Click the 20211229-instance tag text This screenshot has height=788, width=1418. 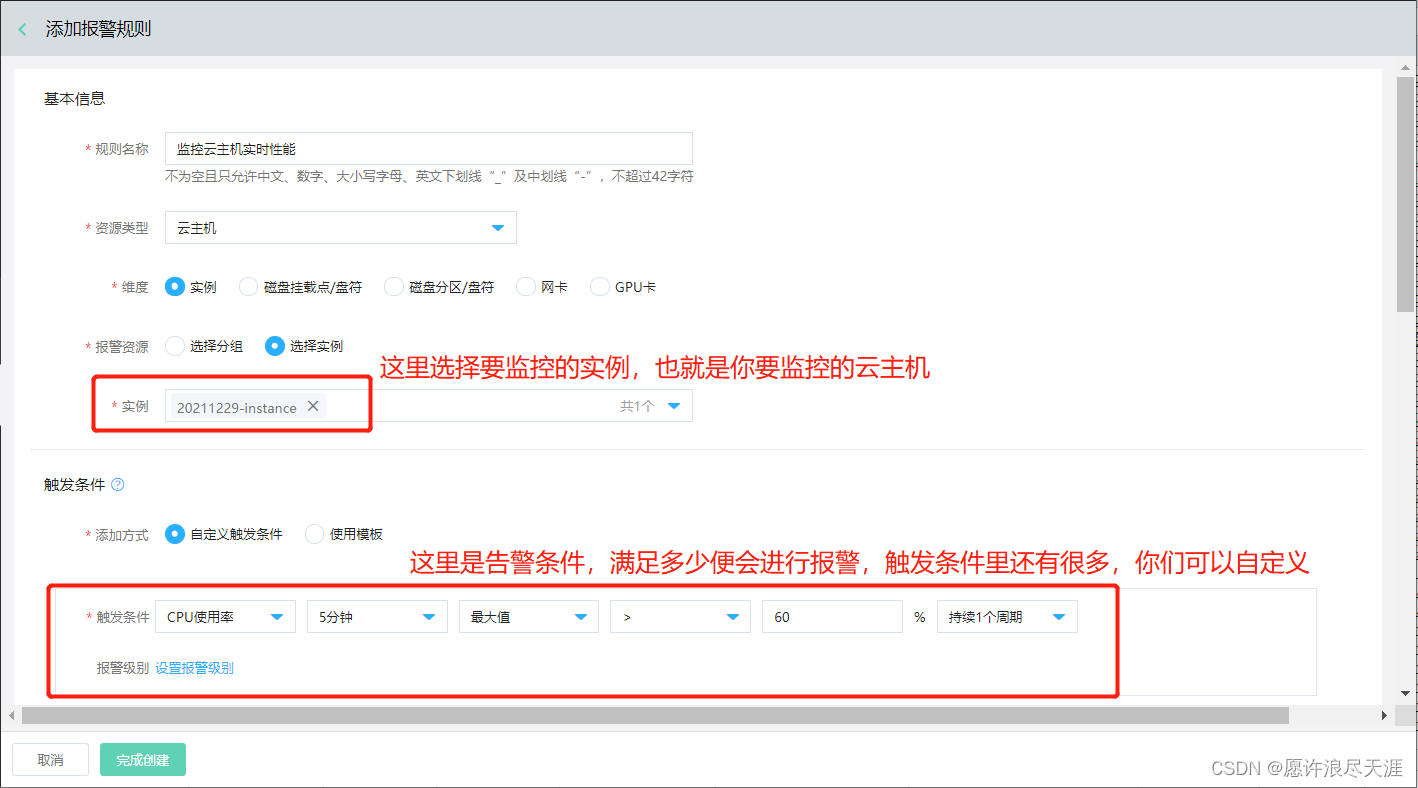pyautogui.click(x=237, y=407)
